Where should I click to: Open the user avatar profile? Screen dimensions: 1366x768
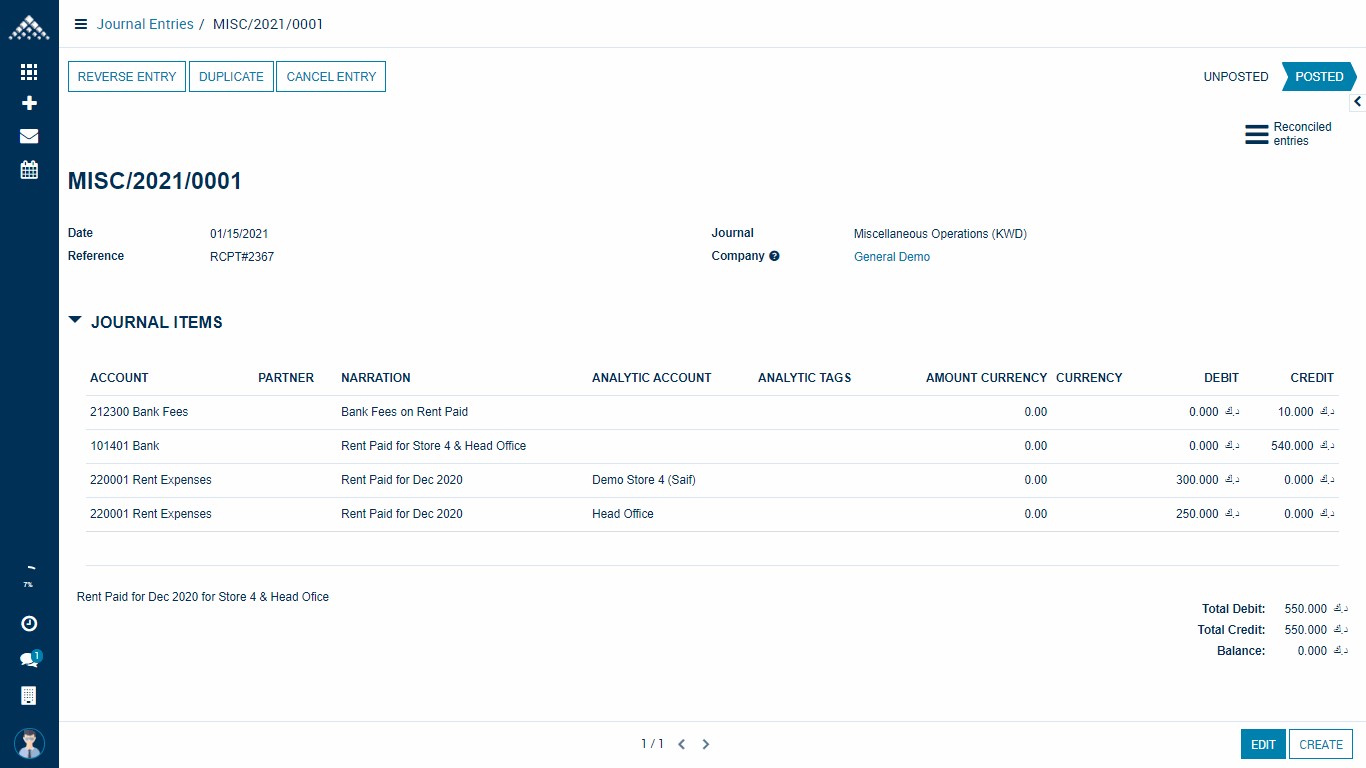[29, 743]
